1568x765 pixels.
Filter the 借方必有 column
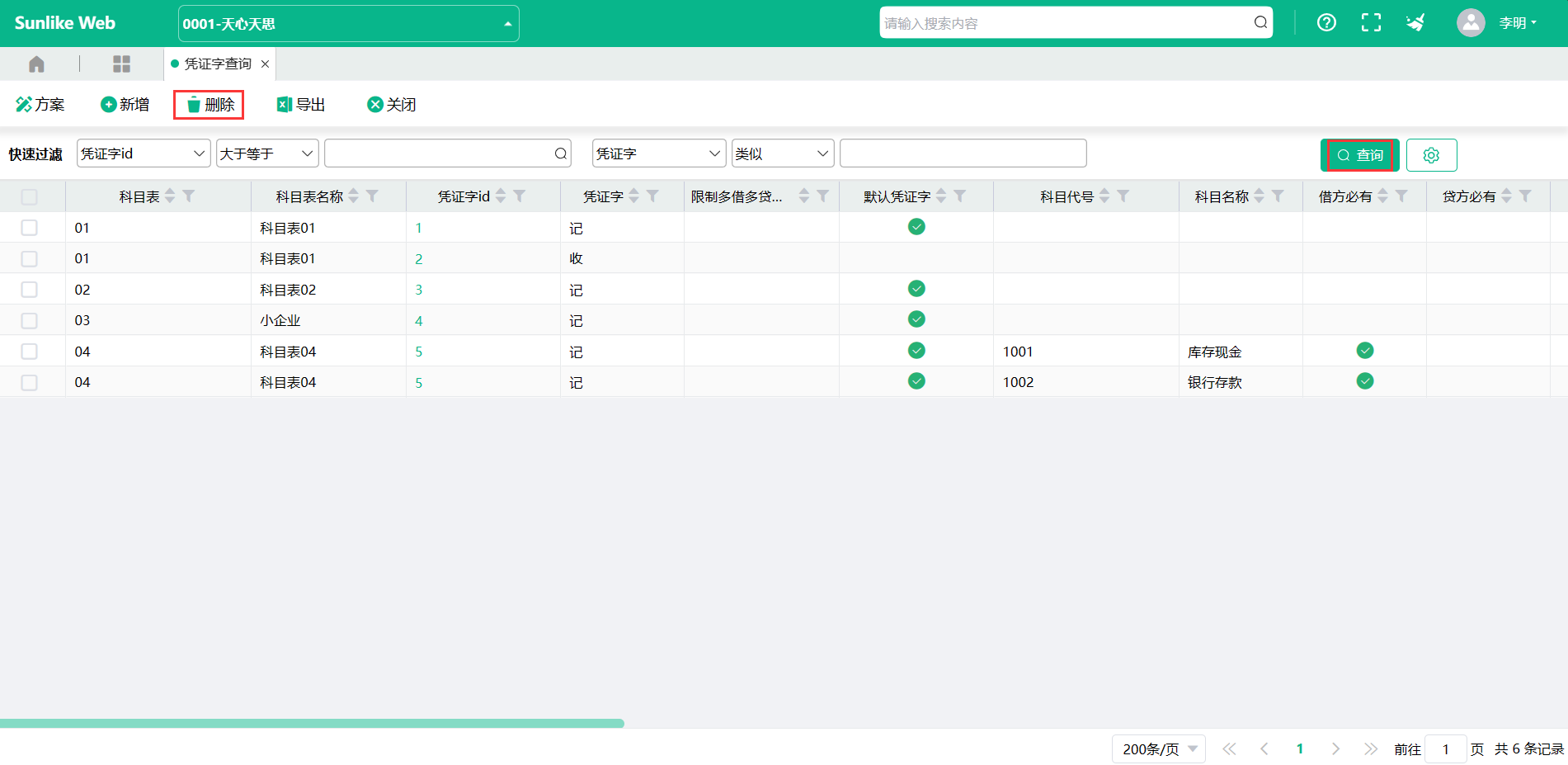point(1401,196)
